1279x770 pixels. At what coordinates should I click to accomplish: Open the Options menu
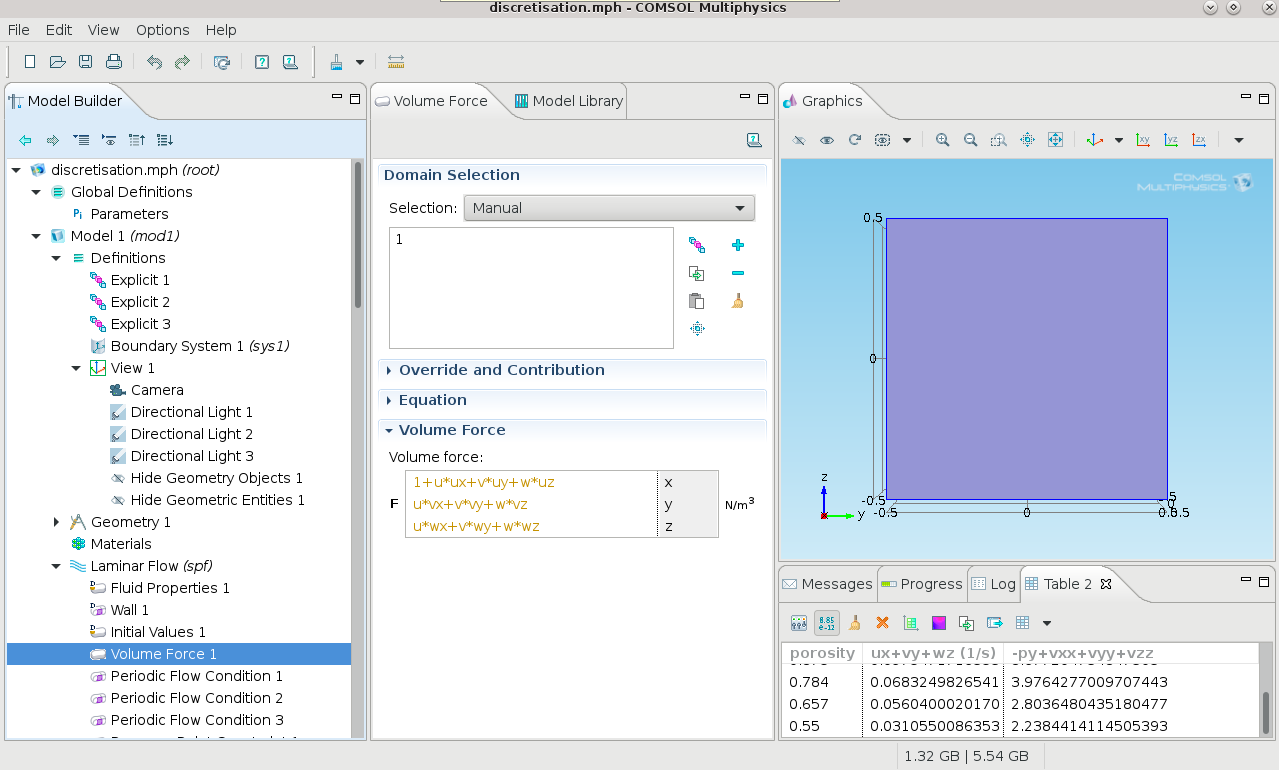[x=162, y=30]
